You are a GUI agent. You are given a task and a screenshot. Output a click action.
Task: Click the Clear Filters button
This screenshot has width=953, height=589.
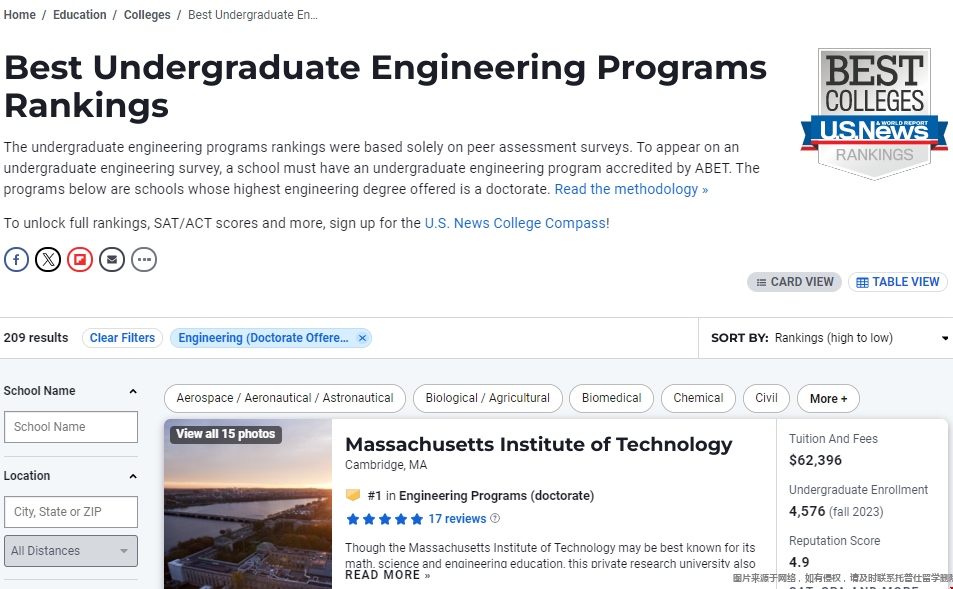click(122, 338)
